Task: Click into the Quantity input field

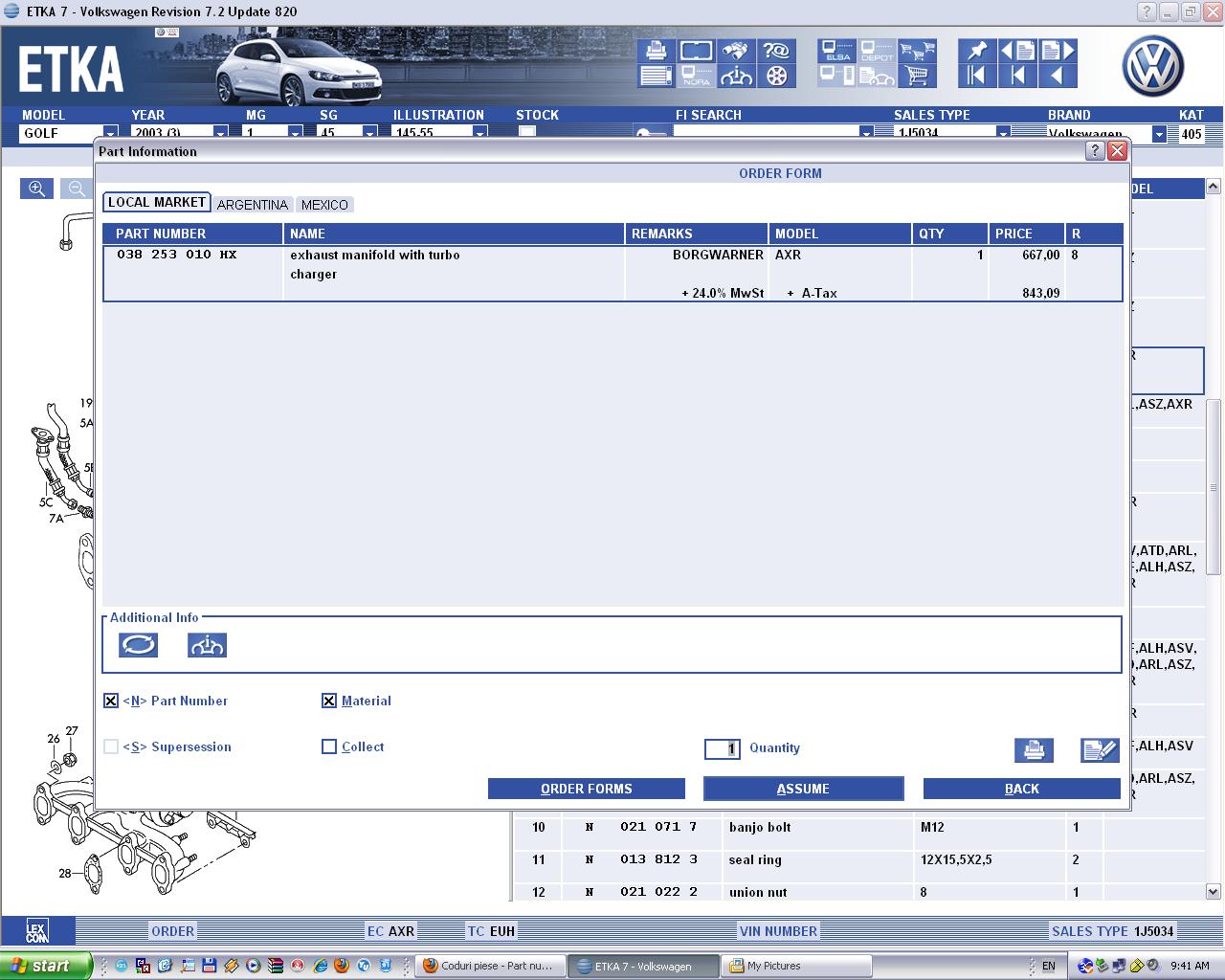Action: click(x=723, y=748)
